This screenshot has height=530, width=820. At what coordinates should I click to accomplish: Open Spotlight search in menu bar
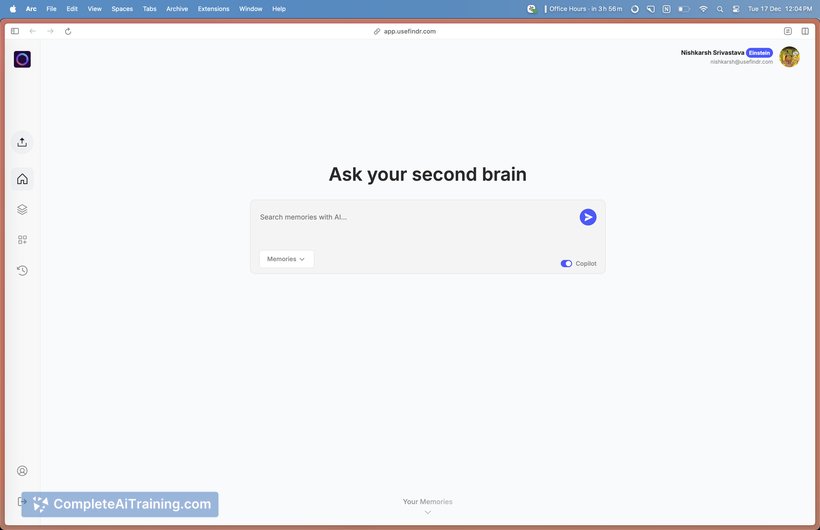tap(720, 9)
